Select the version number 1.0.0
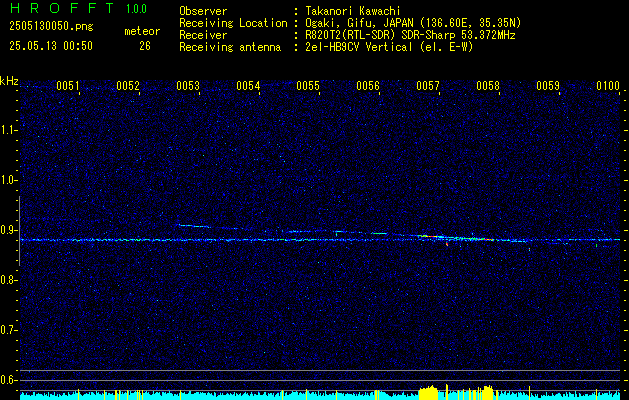Image resolution: width=629 pixels, height=400 pixels. coord(136,9)
